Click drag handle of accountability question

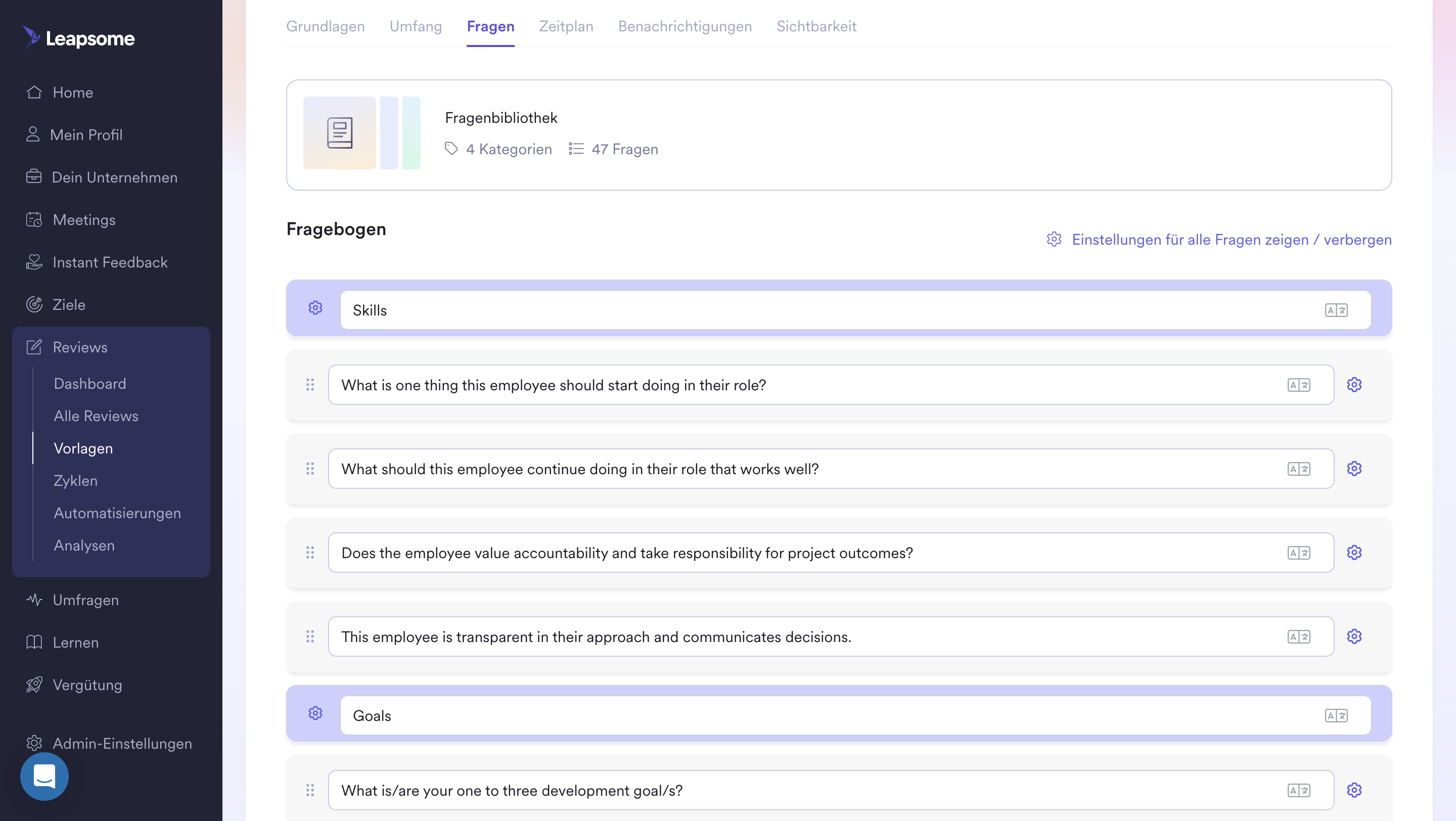310,553
